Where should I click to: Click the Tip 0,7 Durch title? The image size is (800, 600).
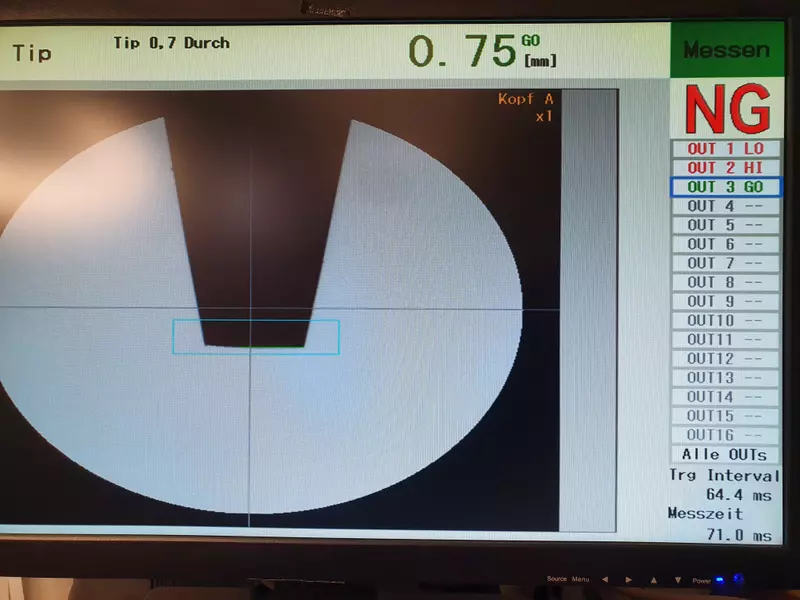171,43
